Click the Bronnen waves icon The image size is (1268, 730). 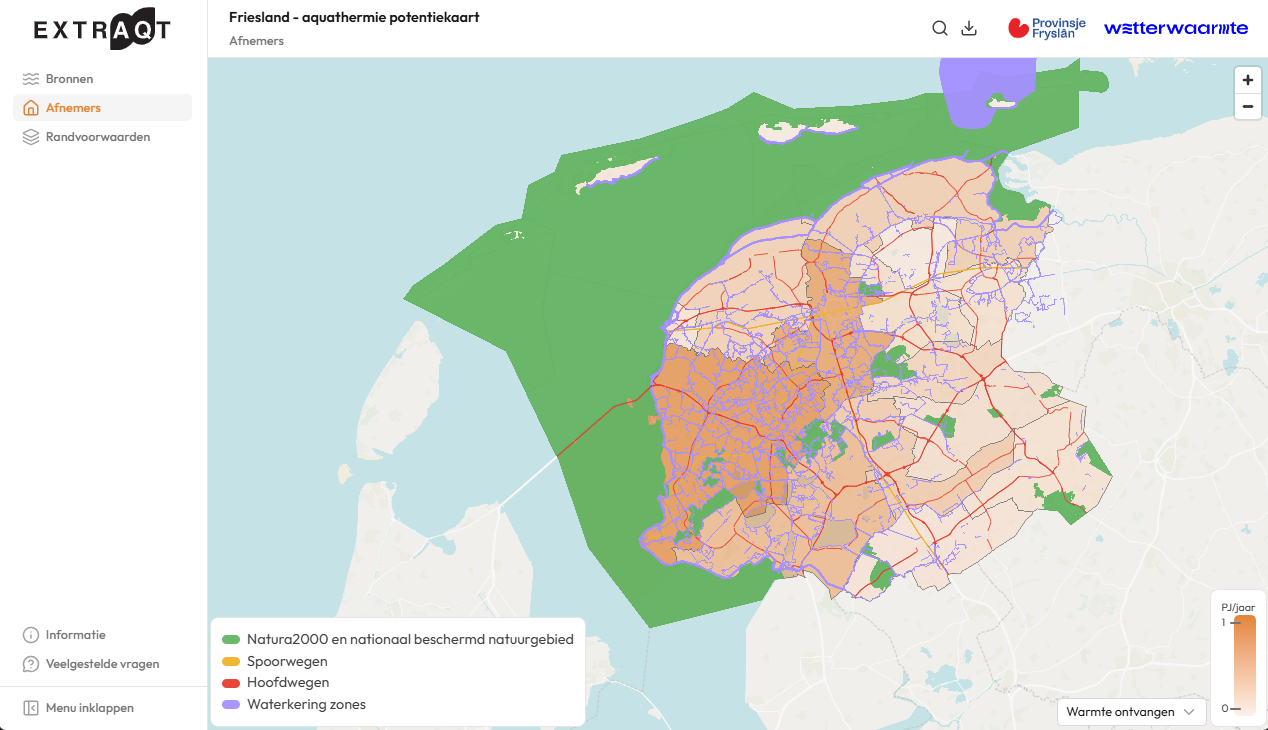tap(30, 79)
